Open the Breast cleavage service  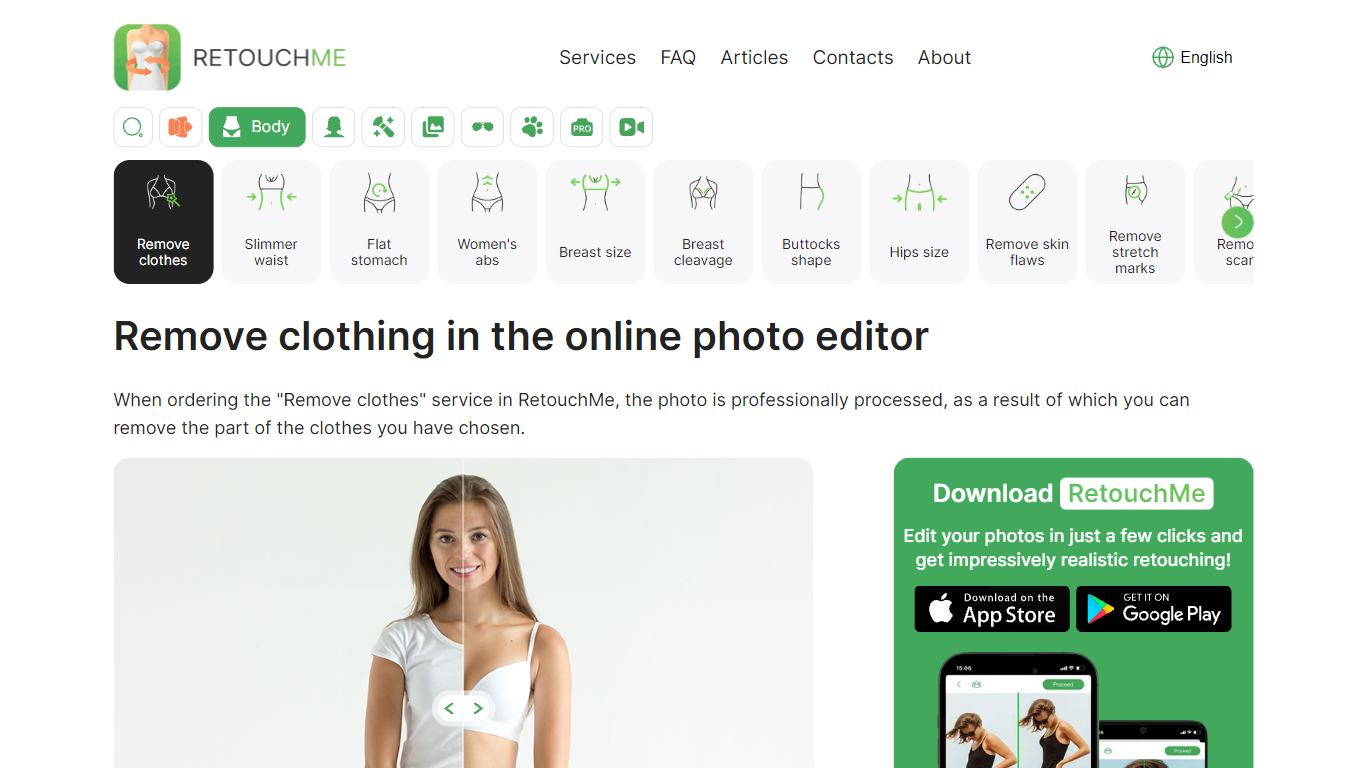tap(703, 221)
